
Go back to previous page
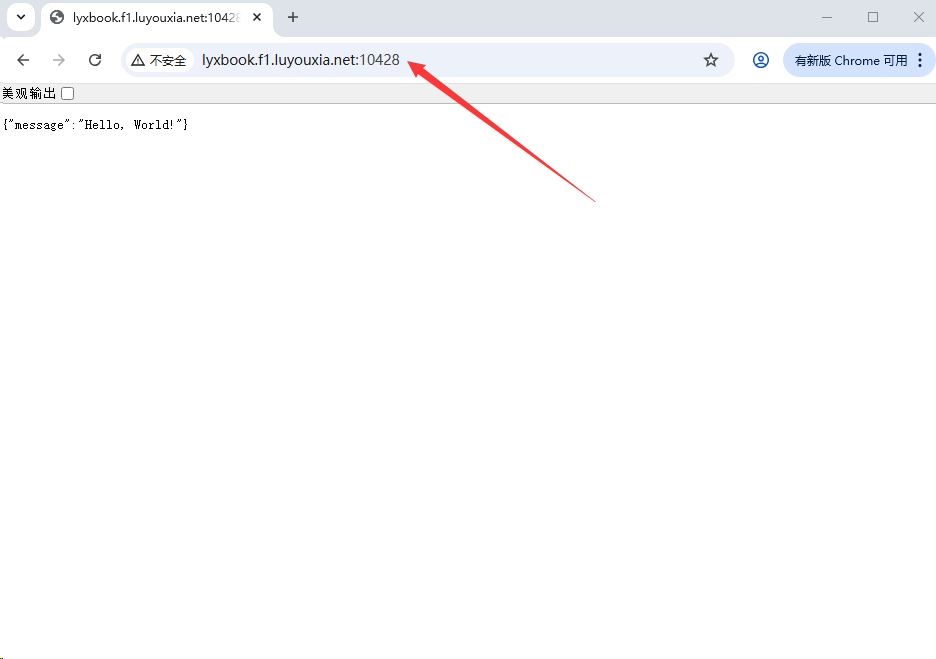(x=23, y=60)
